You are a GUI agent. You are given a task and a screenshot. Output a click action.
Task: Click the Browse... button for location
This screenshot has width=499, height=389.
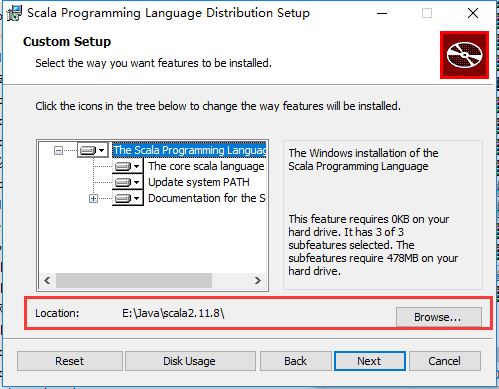click(439, 317)
